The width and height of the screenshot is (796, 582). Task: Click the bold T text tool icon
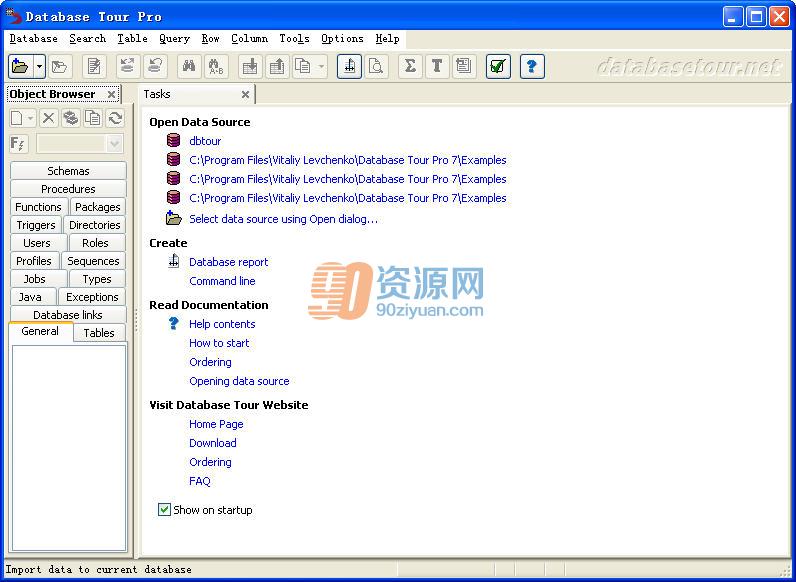(437, 66)
